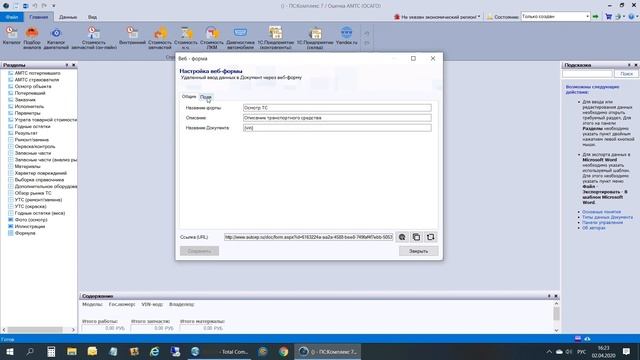Open Internet Explorer from the taskbar

point(154,351)
